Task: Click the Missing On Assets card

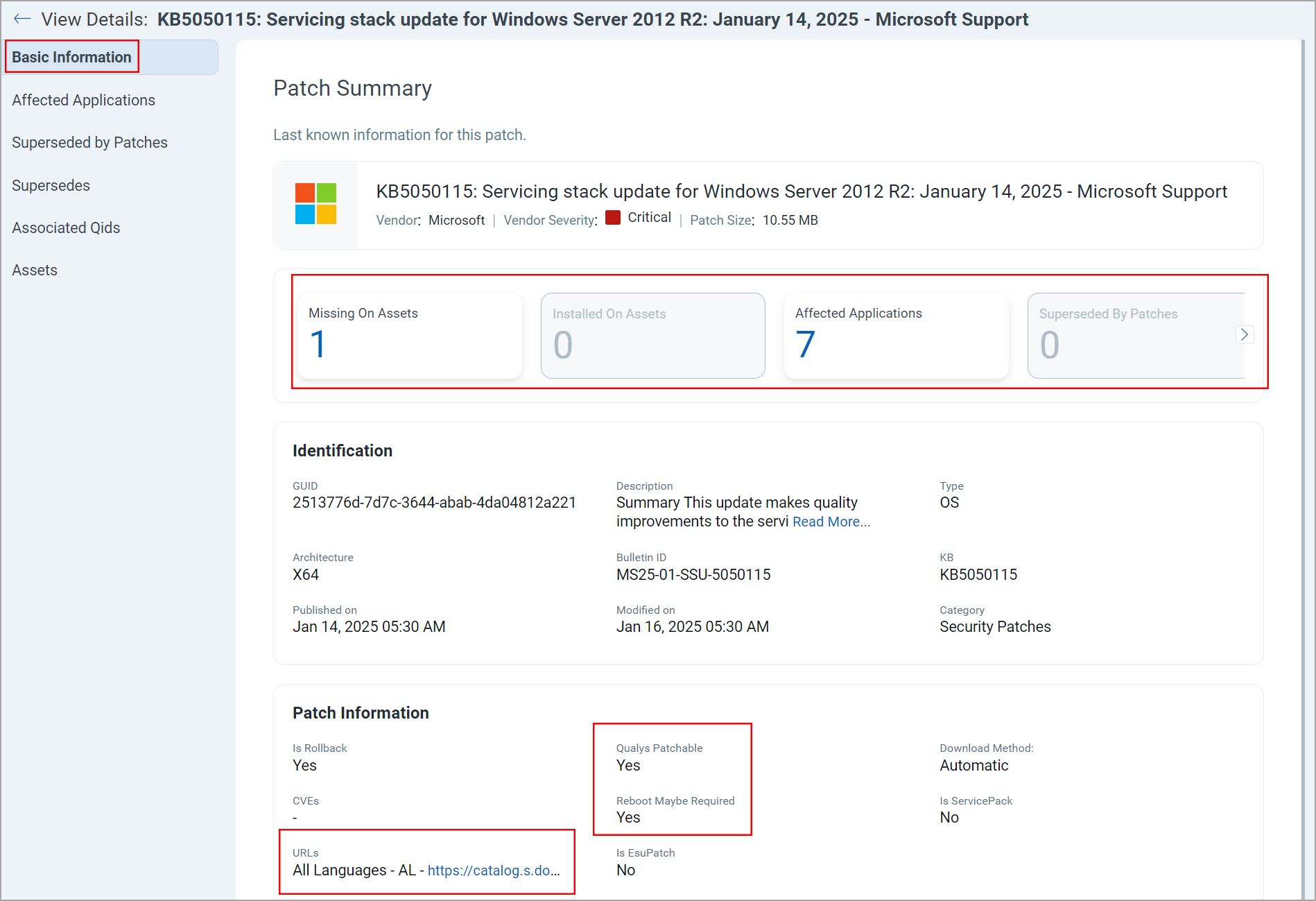Action: point(409,336)
